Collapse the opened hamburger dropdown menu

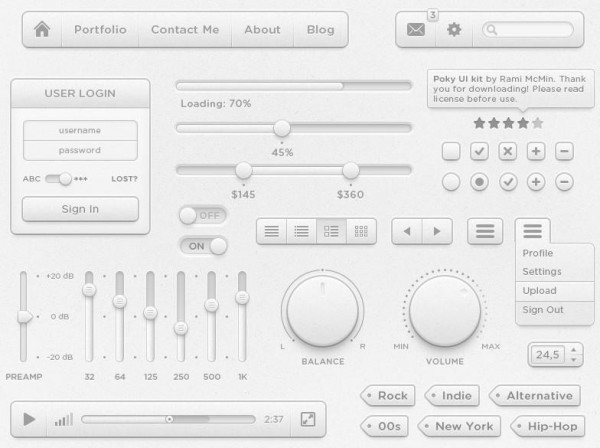point(533,231)
